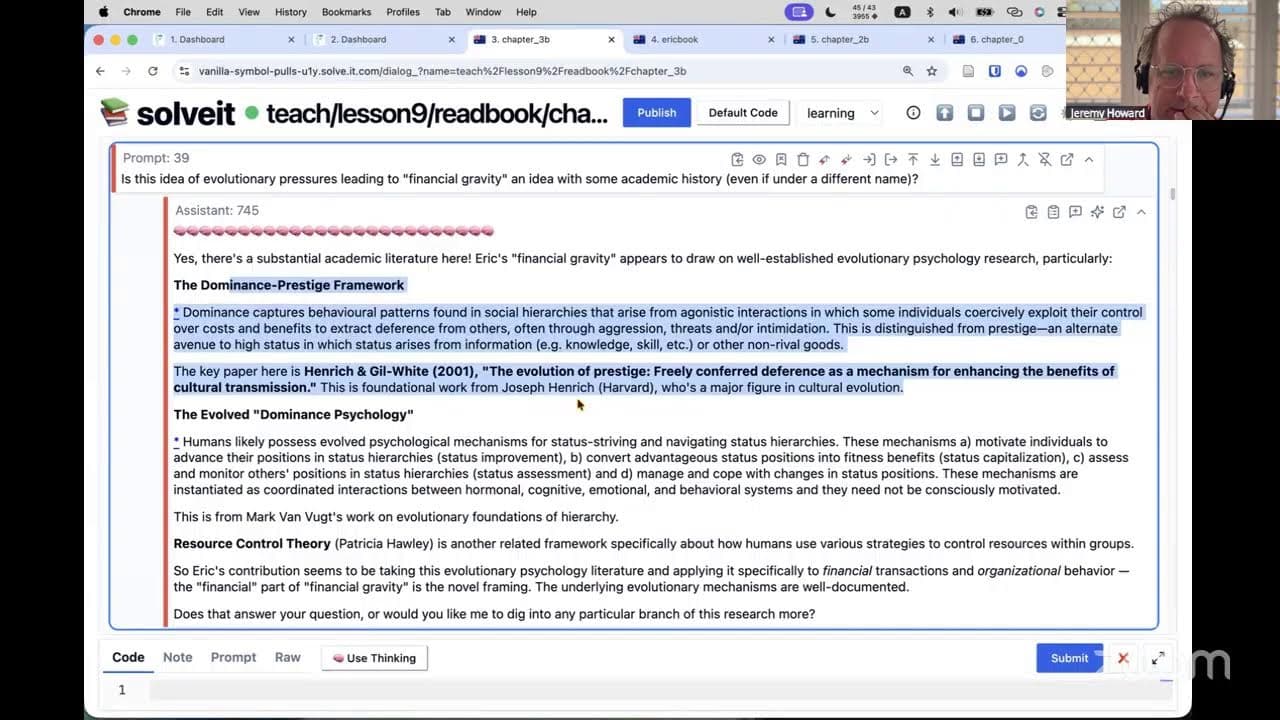
Task: Click the teach/lesson9/readbook dialog title
Action: [x=437, y=114]
